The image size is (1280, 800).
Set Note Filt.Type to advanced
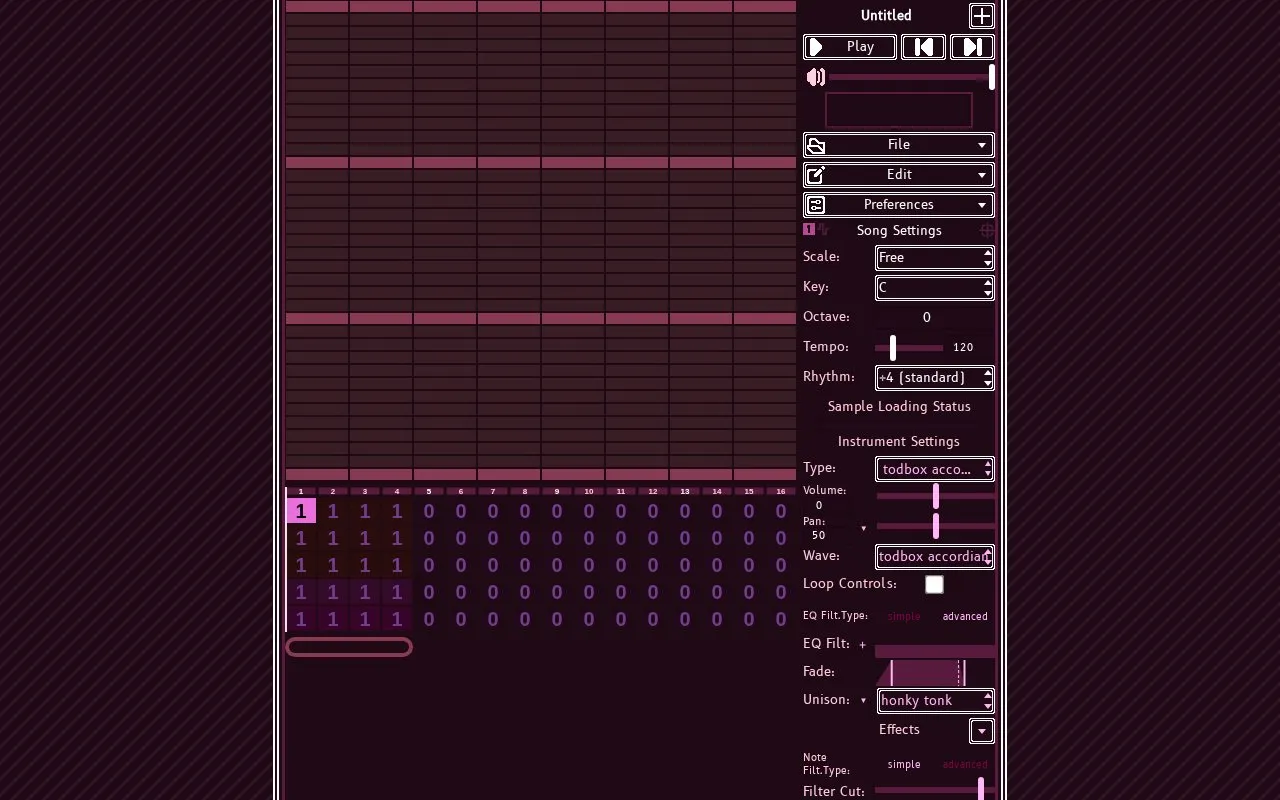tap(965, 764)
